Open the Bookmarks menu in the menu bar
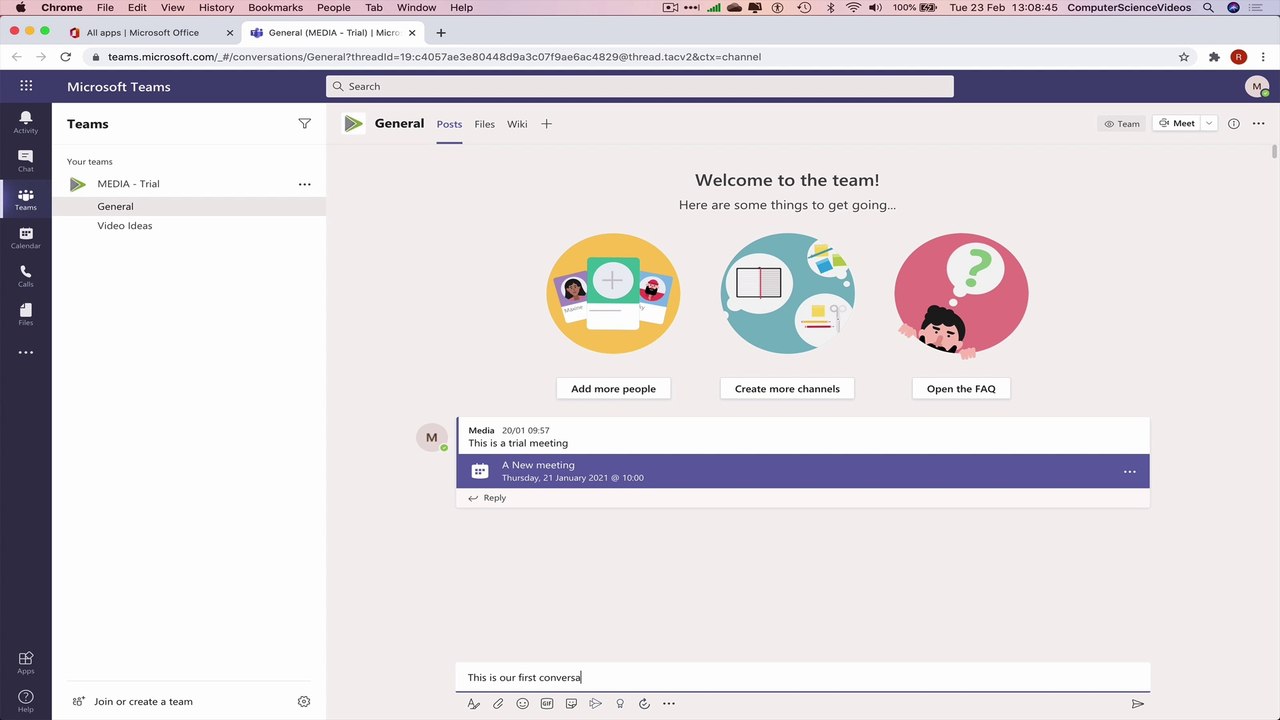The height and width of the screenshot is (720, 1280). click(x=275, y=8)
